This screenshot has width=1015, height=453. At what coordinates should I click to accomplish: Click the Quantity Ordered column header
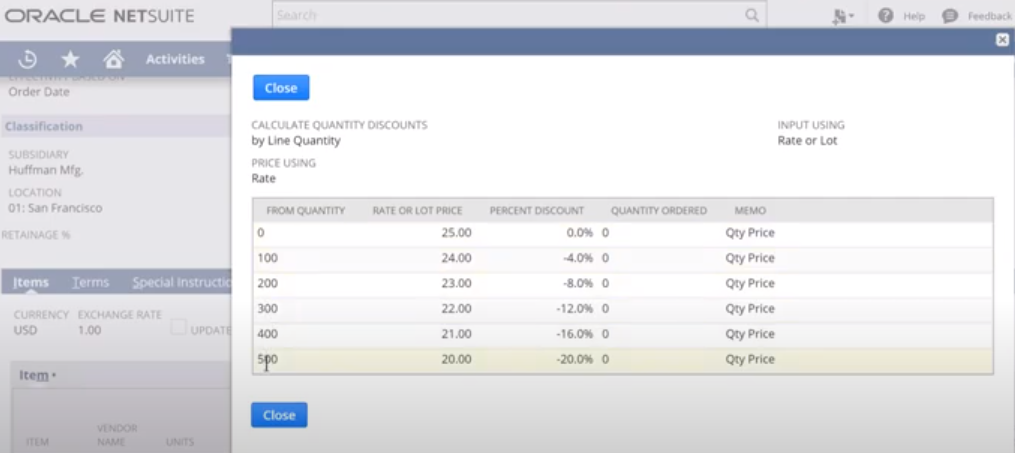pos(659,210)
